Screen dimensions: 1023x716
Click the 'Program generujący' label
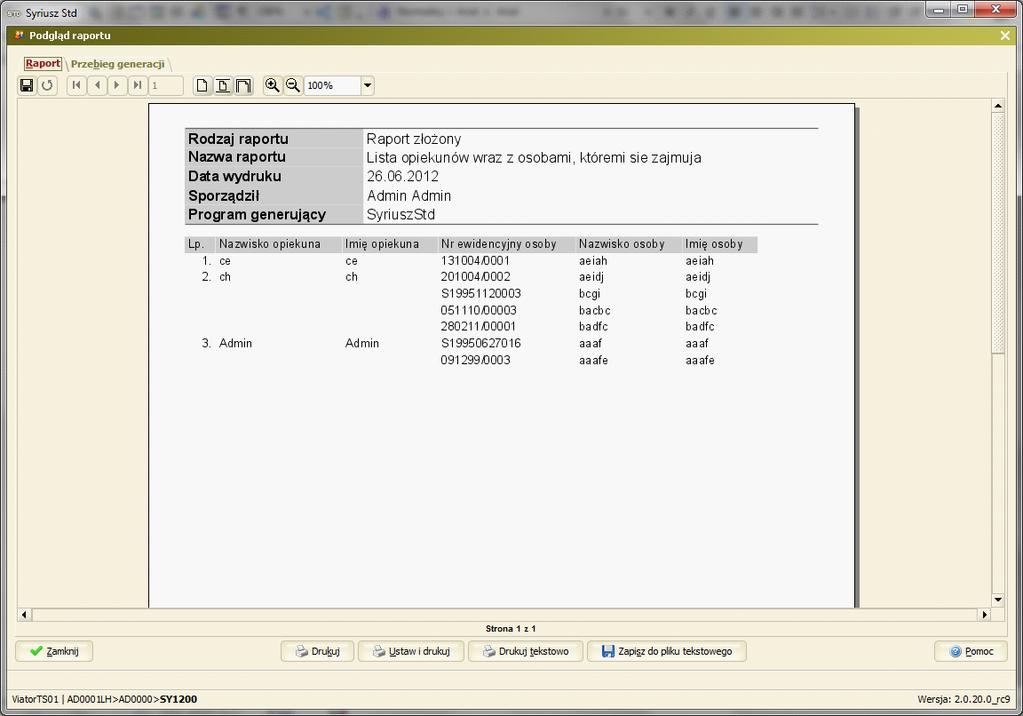click(256, 215)
